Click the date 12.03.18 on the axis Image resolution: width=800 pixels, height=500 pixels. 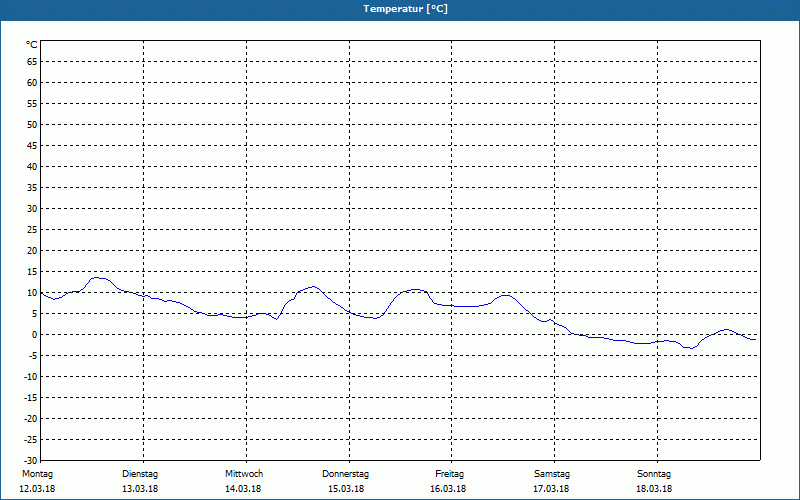click(37, 489)
